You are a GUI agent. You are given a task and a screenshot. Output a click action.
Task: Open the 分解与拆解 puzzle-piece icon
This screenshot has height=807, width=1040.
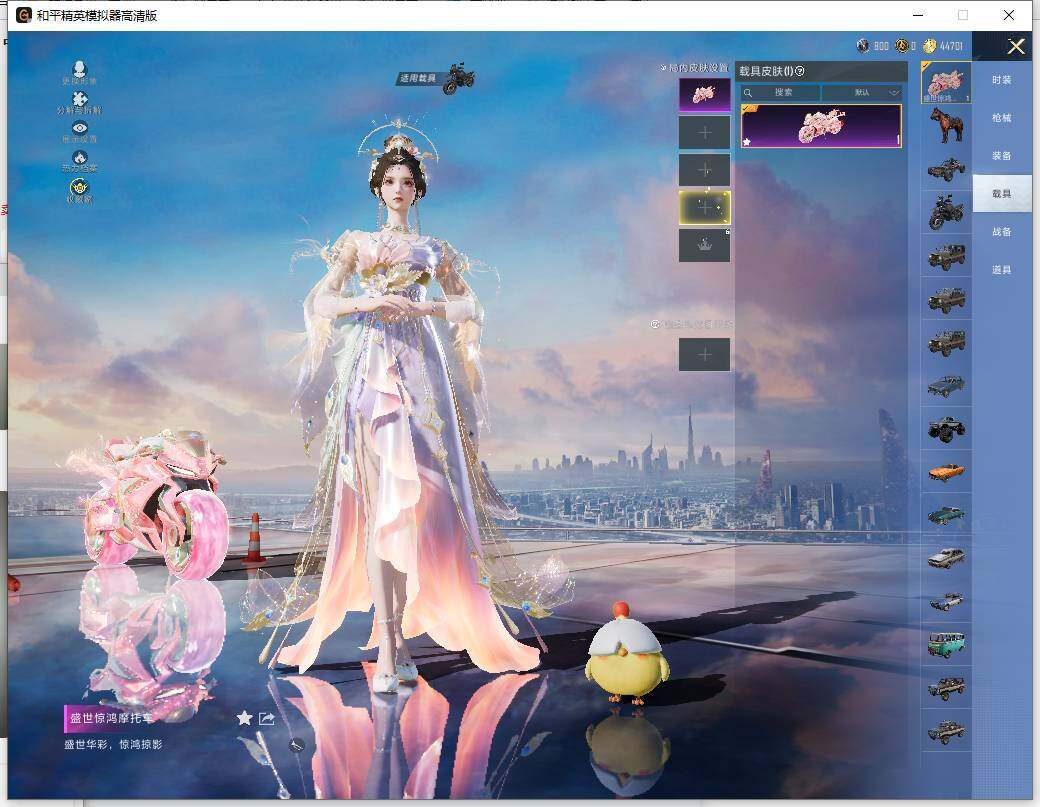tap(80, 99)
